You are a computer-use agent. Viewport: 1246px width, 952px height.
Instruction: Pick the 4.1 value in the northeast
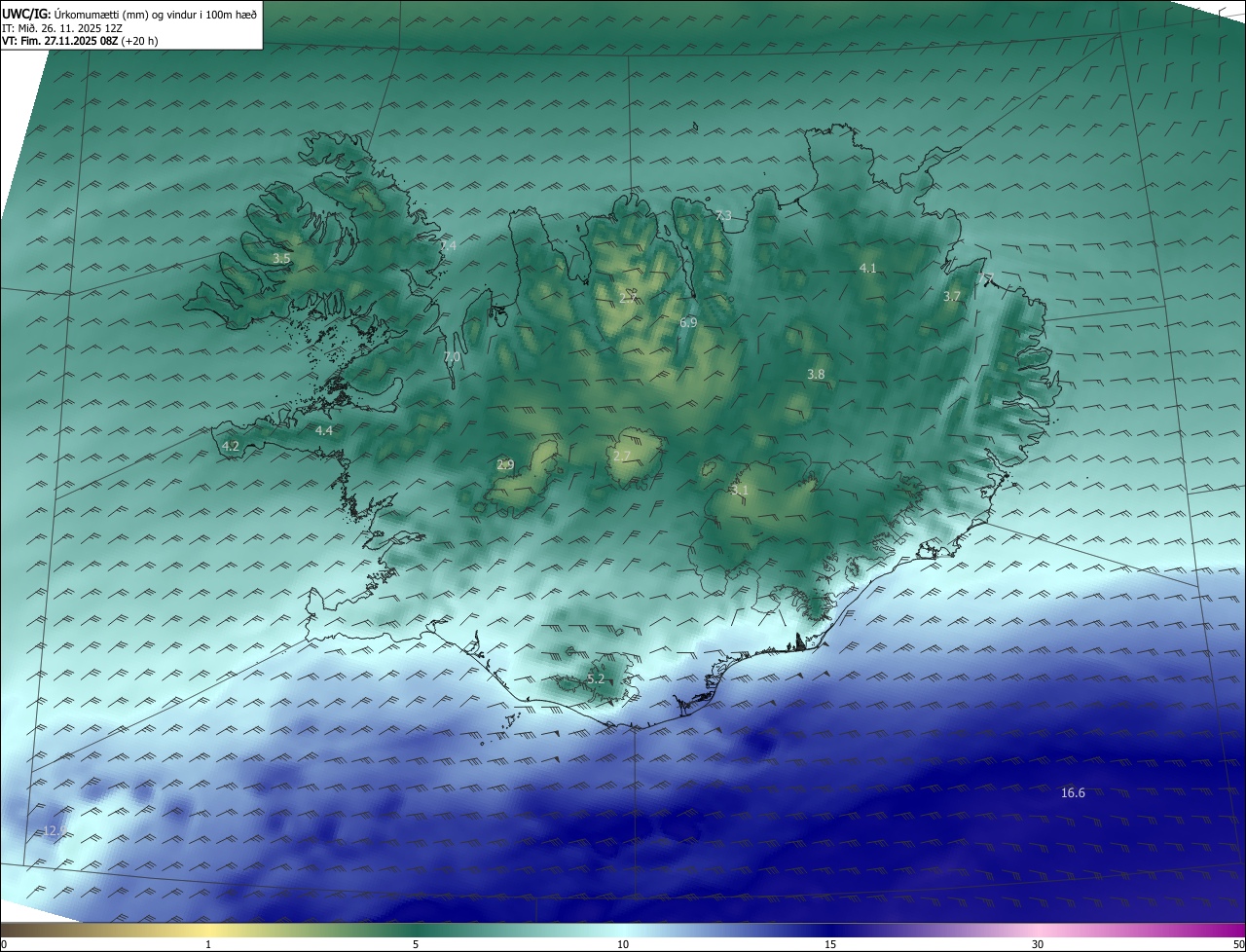(x=868, y=268)
